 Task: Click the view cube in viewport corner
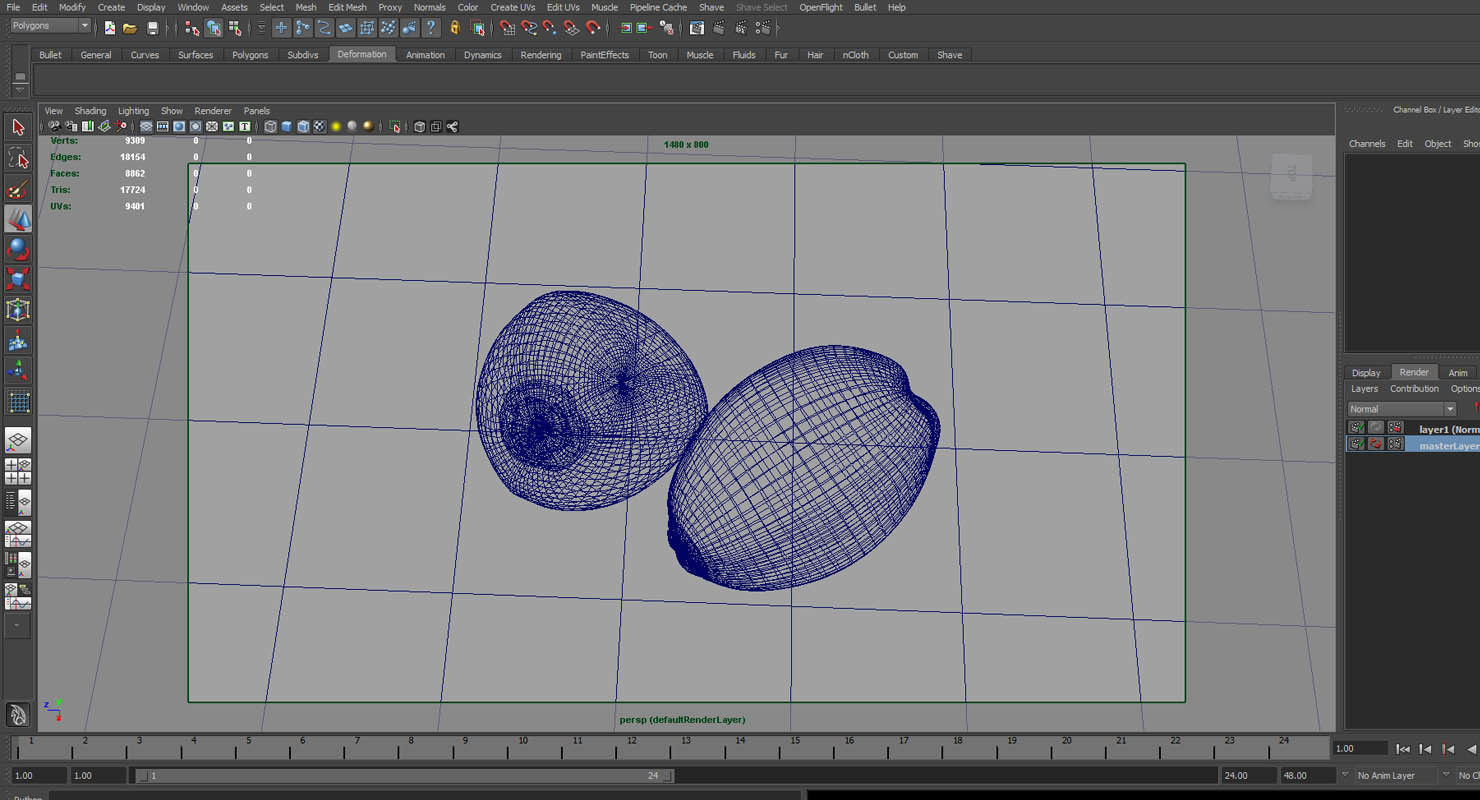(1291, 177)
